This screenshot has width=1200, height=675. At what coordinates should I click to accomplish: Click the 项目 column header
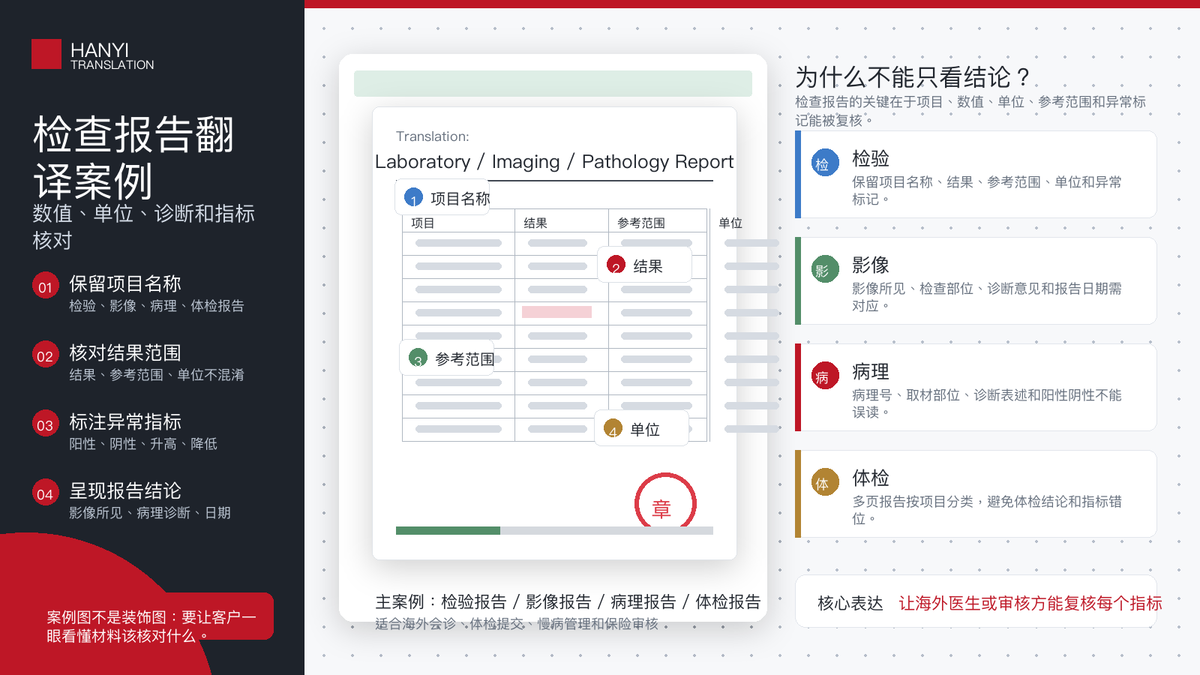point(423,223)
